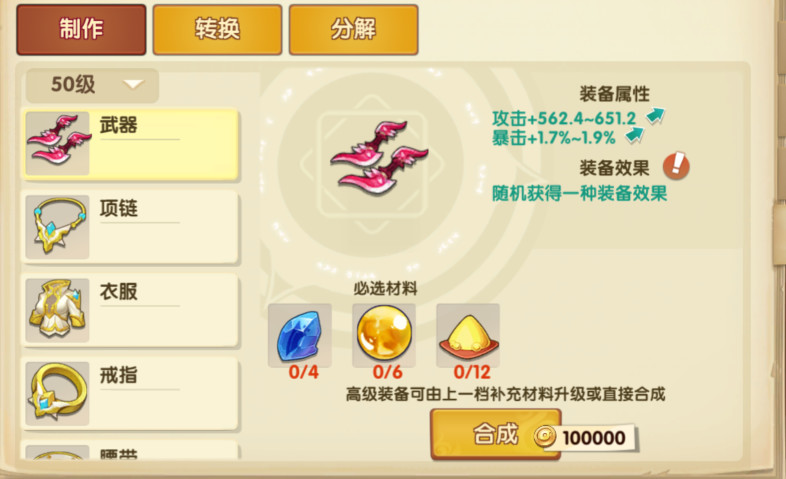Screen dimensions: 786x479
Task: Open the 50级 level dropdown
Action: [x=92, y=85]
